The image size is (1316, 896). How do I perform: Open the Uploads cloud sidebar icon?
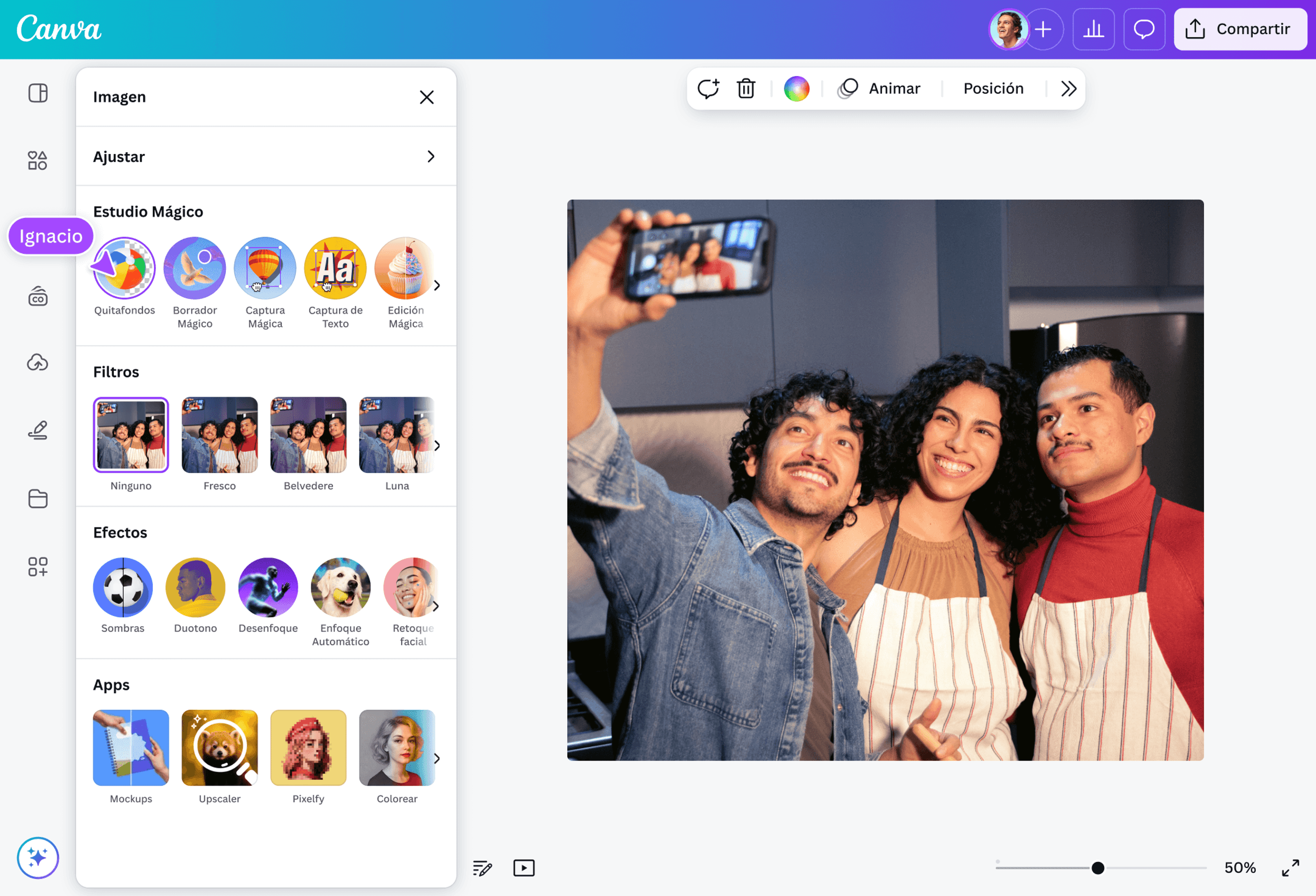[x=38, y=363]
